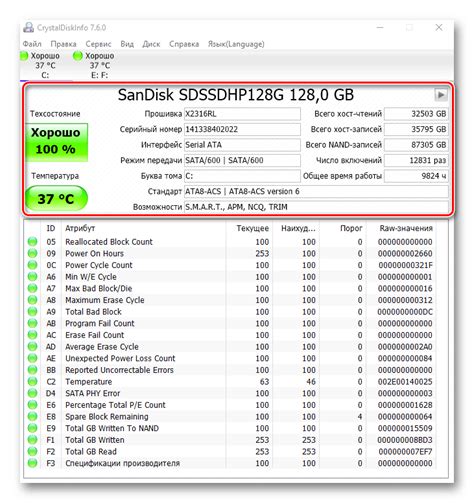
Task: Close the CrystalDiskInfo window
Action: (439, 28)
